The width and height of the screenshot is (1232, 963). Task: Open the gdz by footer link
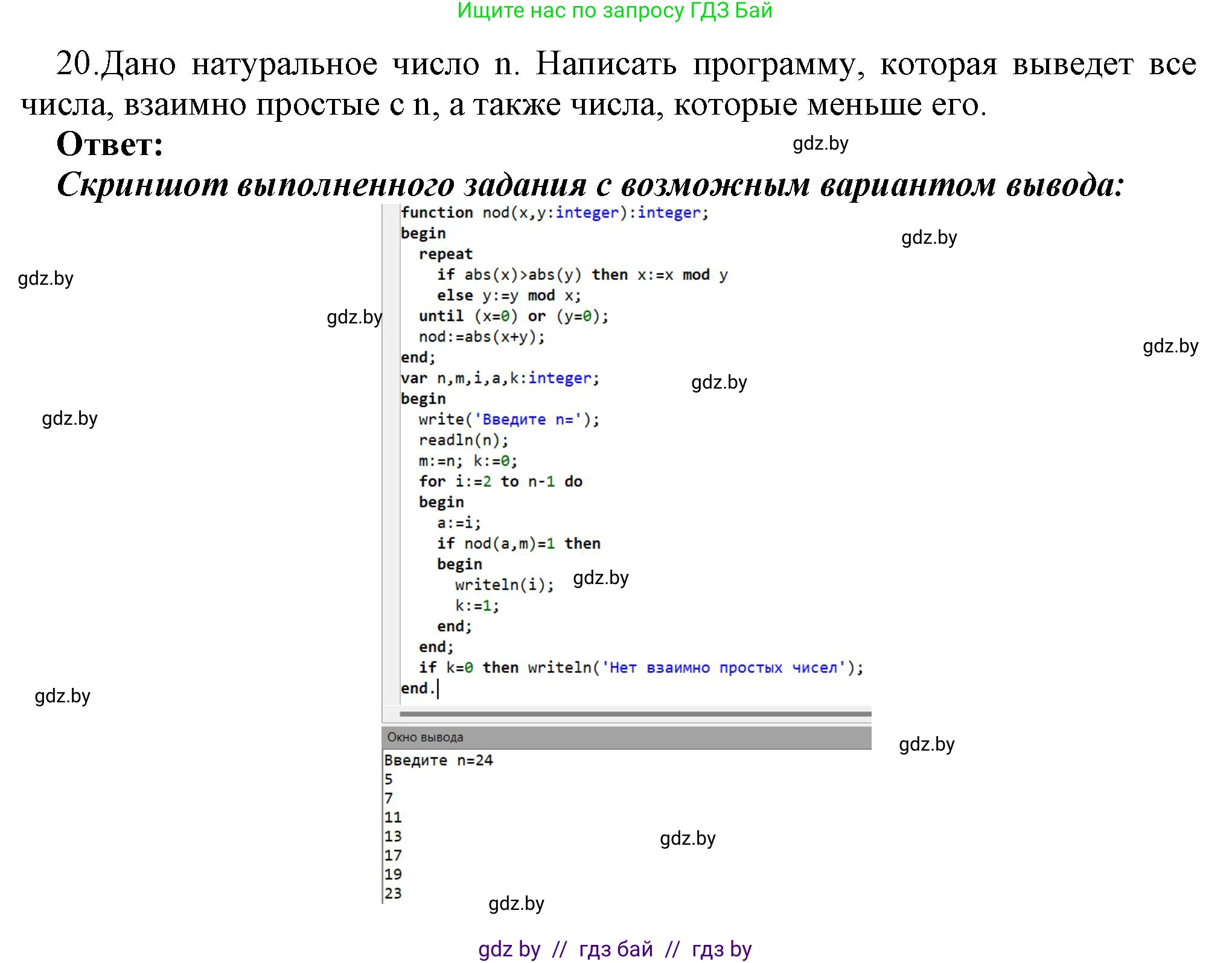click(510, 948)
